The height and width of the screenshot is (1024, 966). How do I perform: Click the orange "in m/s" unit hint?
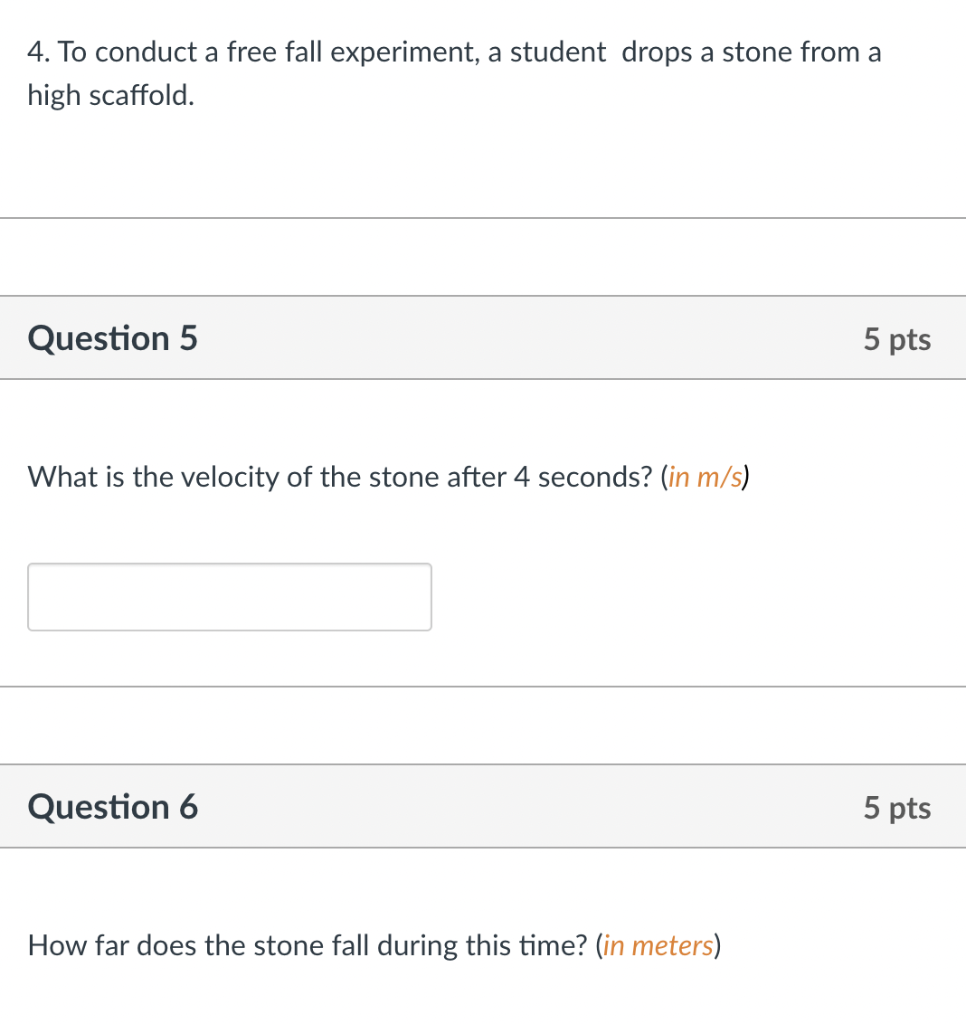[x=706, y=477]
